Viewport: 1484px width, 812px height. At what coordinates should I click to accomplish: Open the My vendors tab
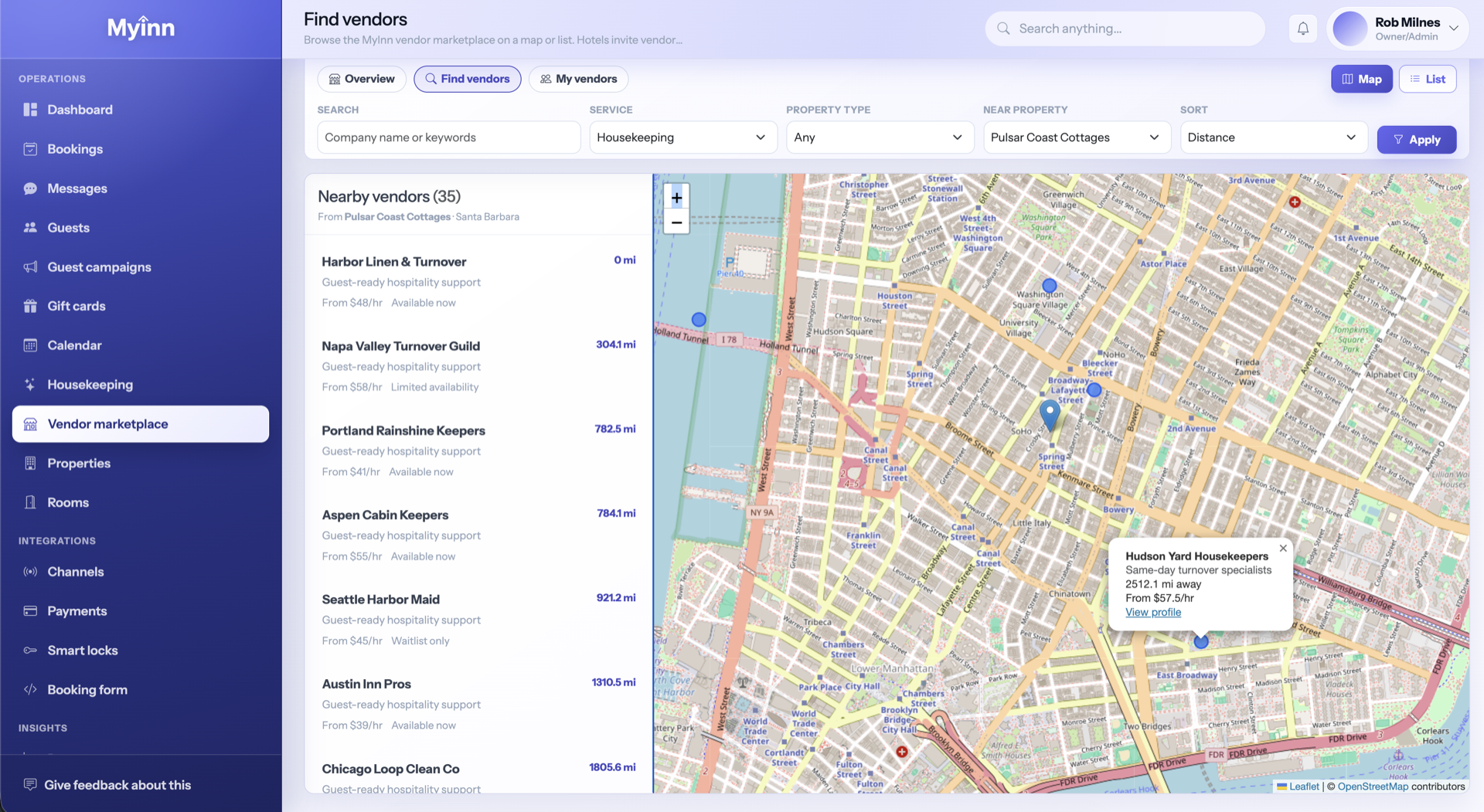point(578,79)
